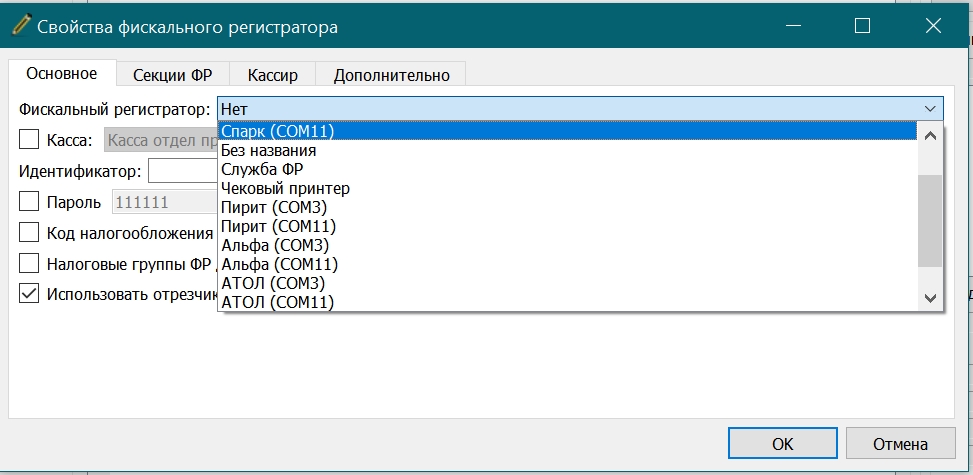This screenshot has width=973, height=475.
Task: Click the list scrollbar up arrow
Action: coord(930,136)
